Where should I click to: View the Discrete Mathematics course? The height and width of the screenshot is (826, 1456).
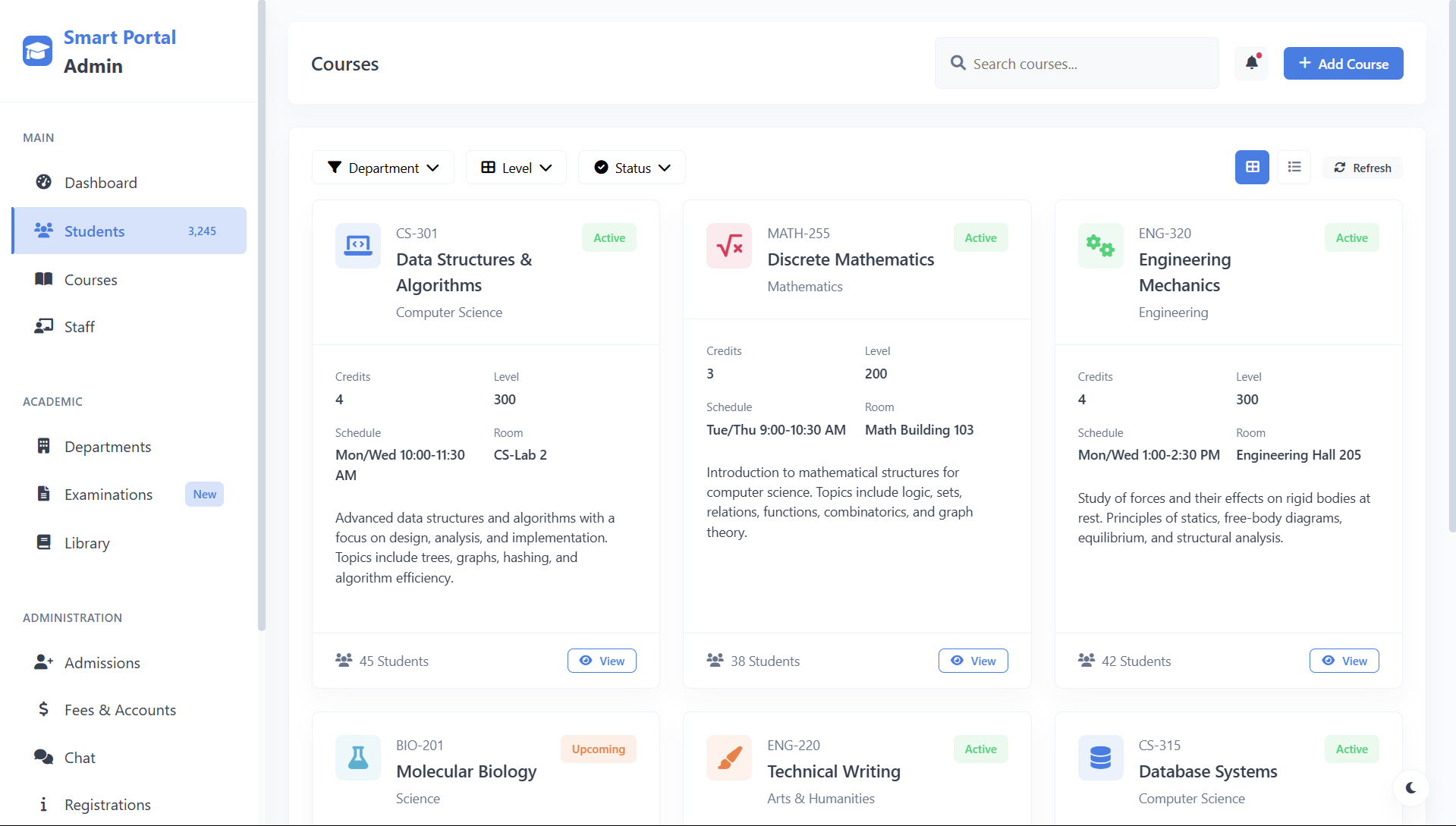[973, 660]
